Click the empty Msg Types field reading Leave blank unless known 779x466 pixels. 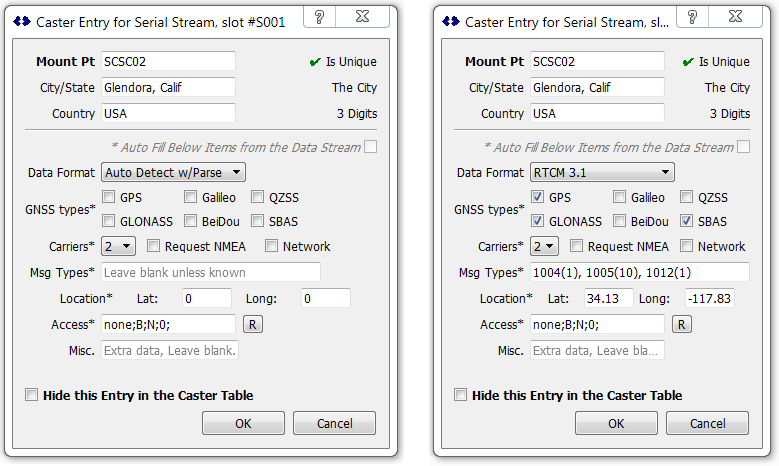211,272
